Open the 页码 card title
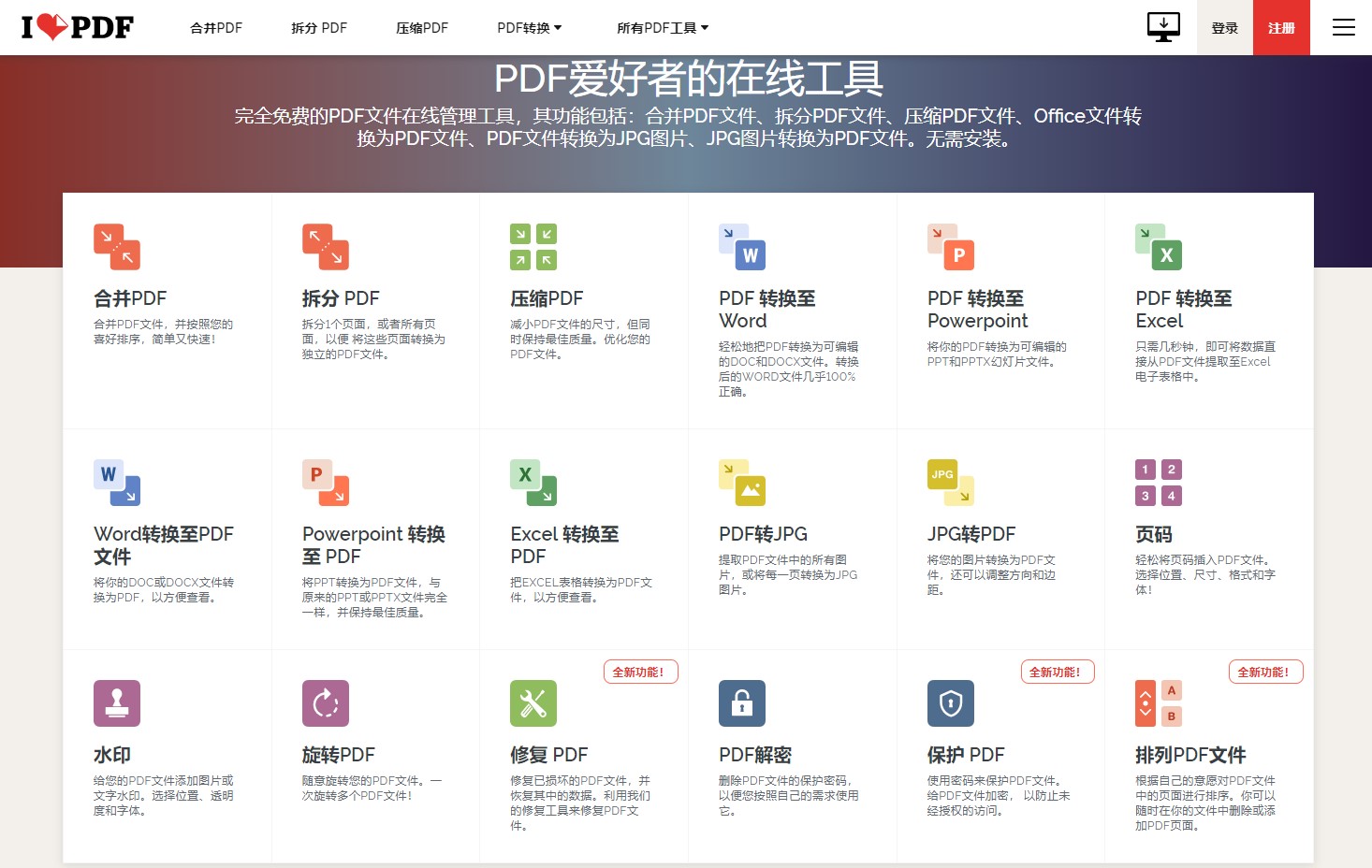 coord(1154,534)
